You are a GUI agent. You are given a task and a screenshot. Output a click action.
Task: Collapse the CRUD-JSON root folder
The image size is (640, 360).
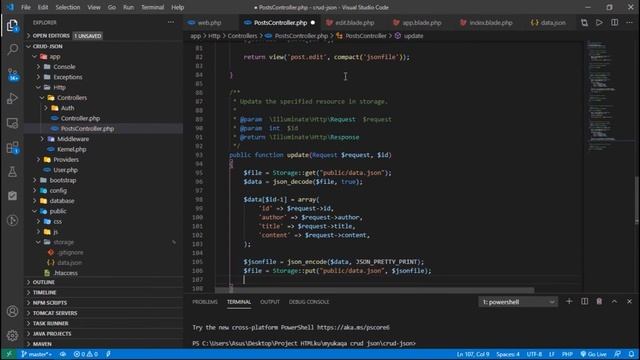pos(104,47)
